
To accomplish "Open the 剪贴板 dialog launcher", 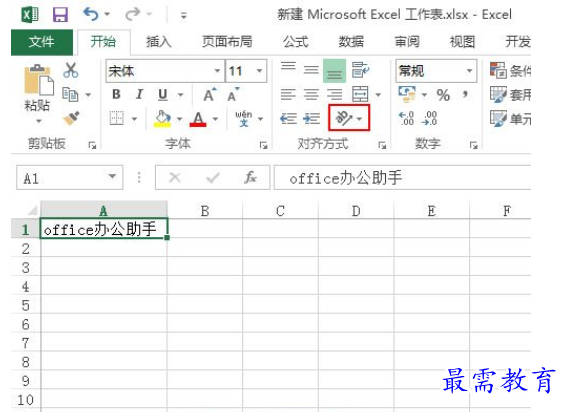I will click(92, 145).
